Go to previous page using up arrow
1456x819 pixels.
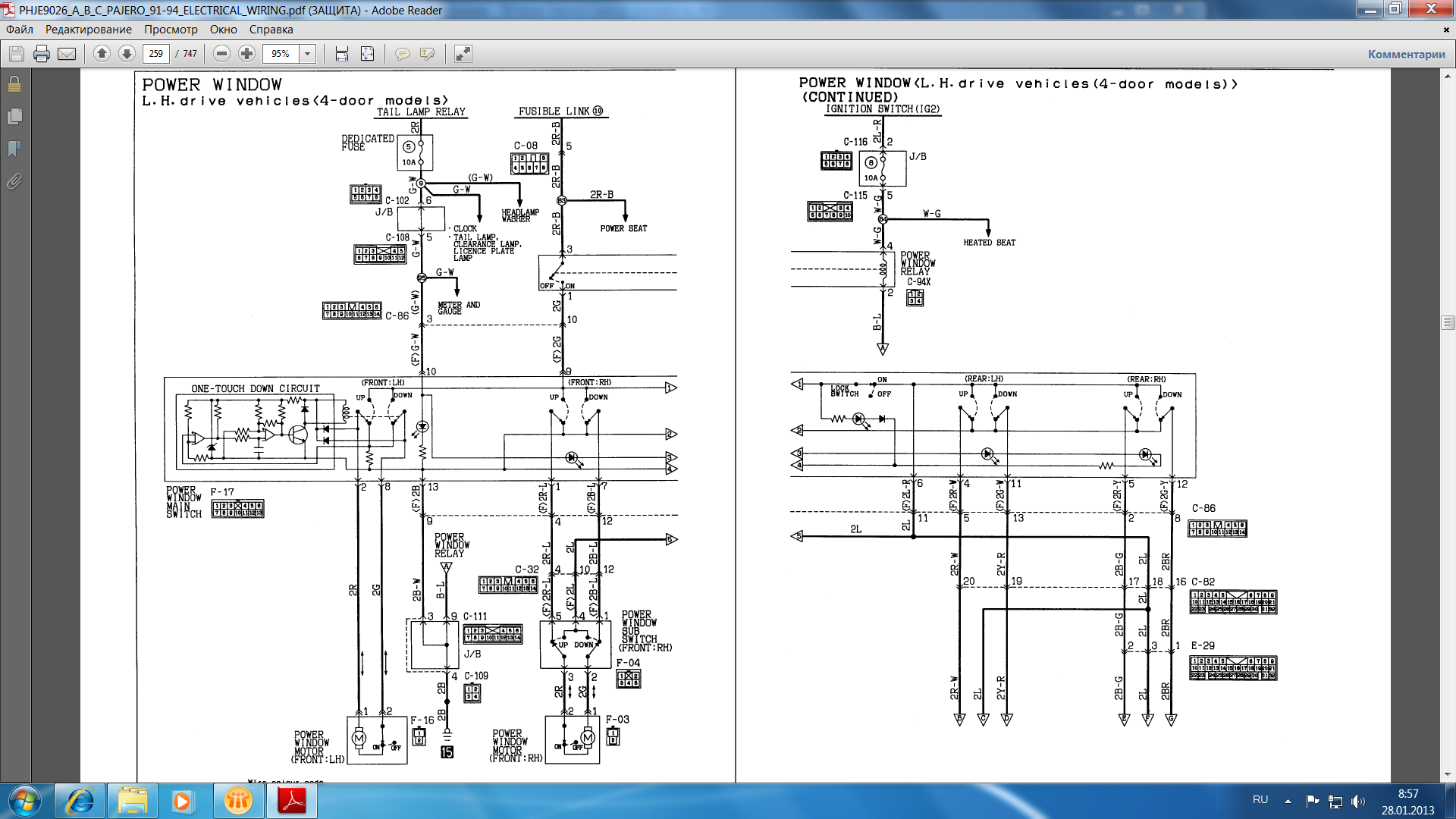tap(102, 54)
